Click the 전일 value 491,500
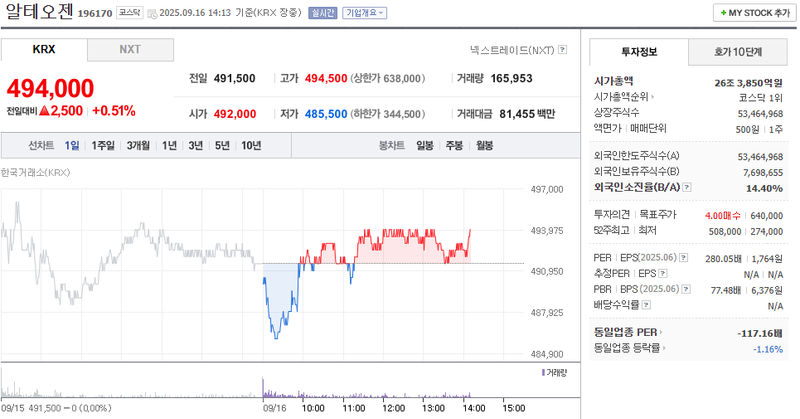 pos(235,79)
